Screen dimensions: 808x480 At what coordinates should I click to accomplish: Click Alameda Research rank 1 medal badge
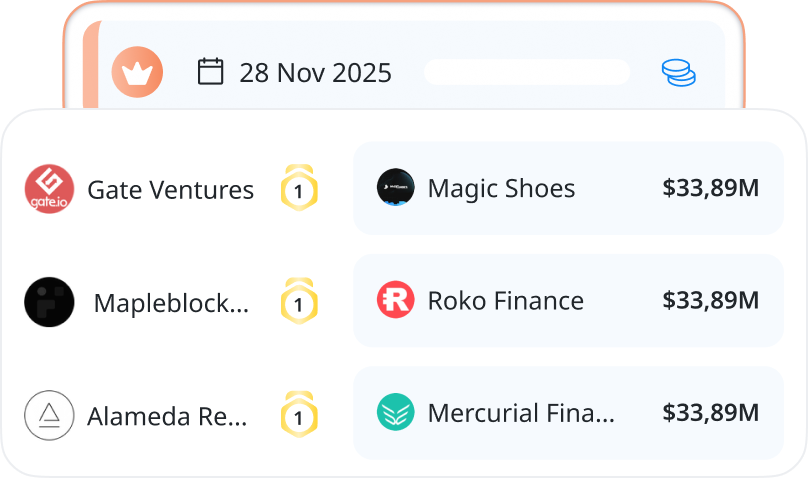298,413
